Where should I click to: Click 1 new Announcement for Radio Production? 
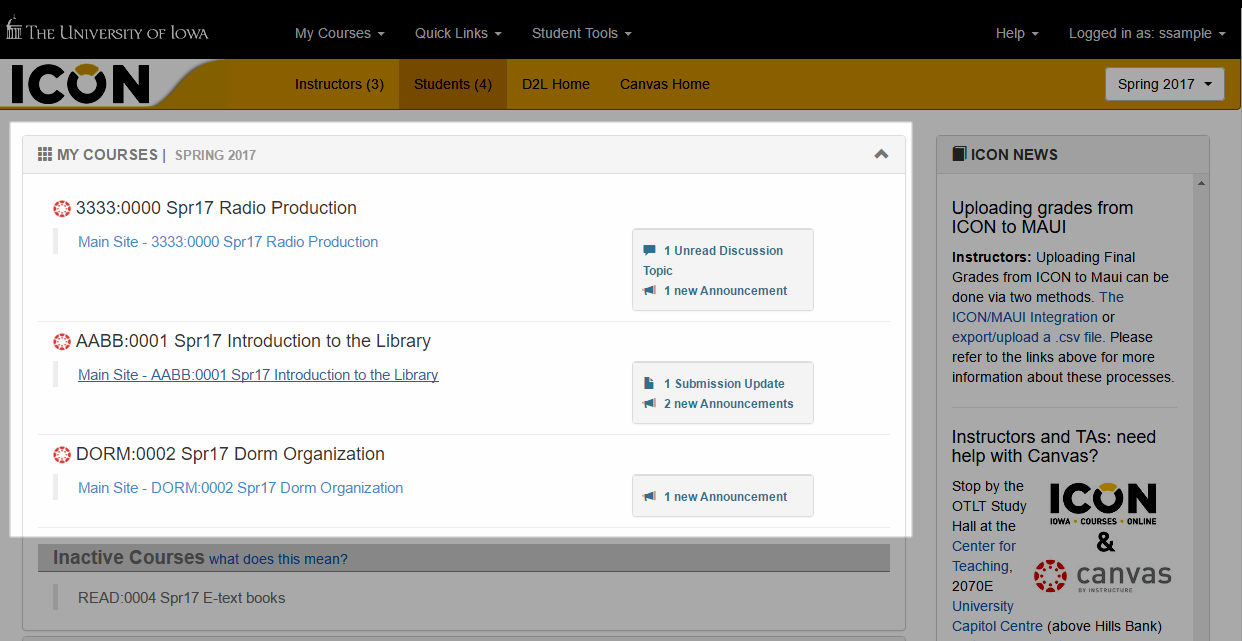point(725,291)
